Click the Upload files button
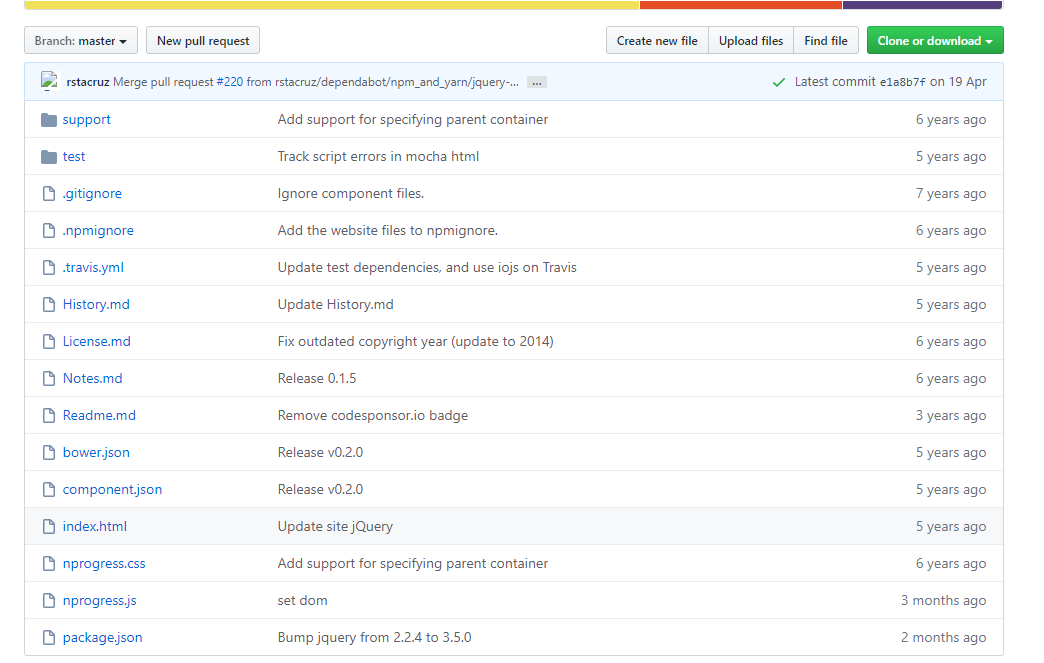 click(x=751, y=41)
